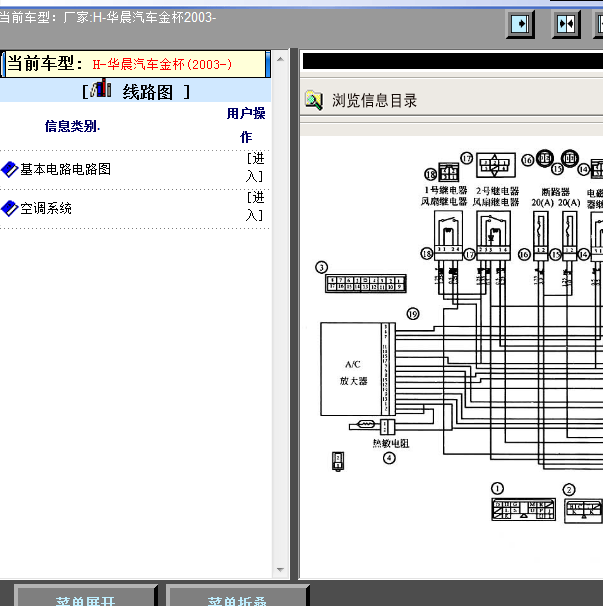Image resolution: width=603 pixels, height=606 pixels.
Task: Click circled number 19 in the diagram
Action: click(413, 314)
